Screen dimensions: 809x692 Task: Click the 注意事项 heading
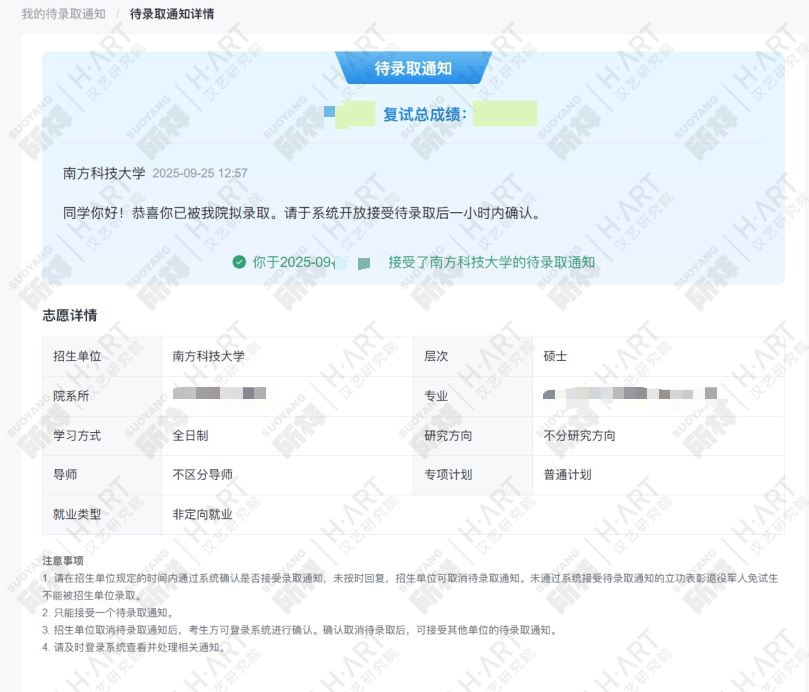click(x=62, y=561)
